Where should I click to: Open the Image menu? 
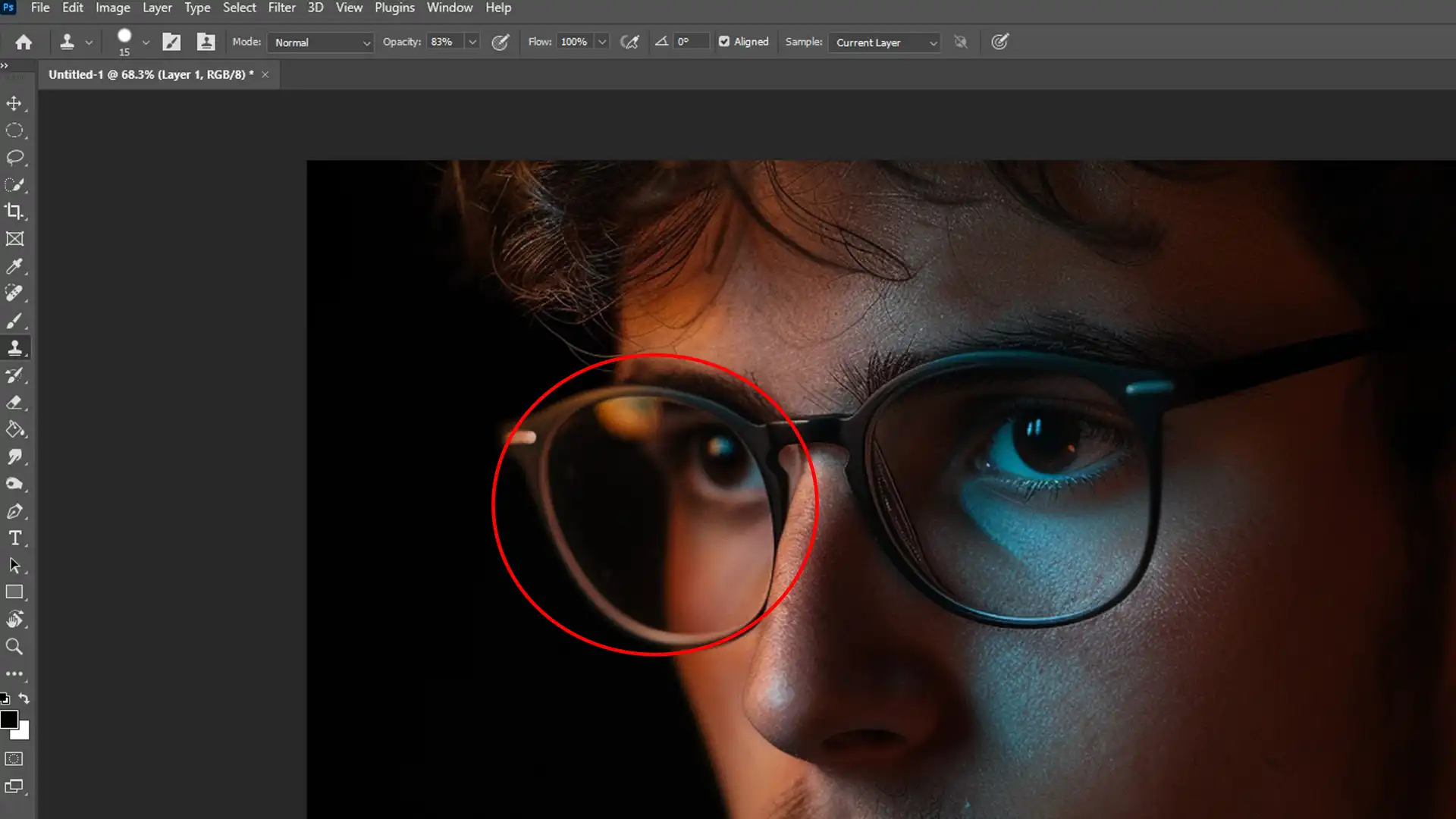coord(113,8)
